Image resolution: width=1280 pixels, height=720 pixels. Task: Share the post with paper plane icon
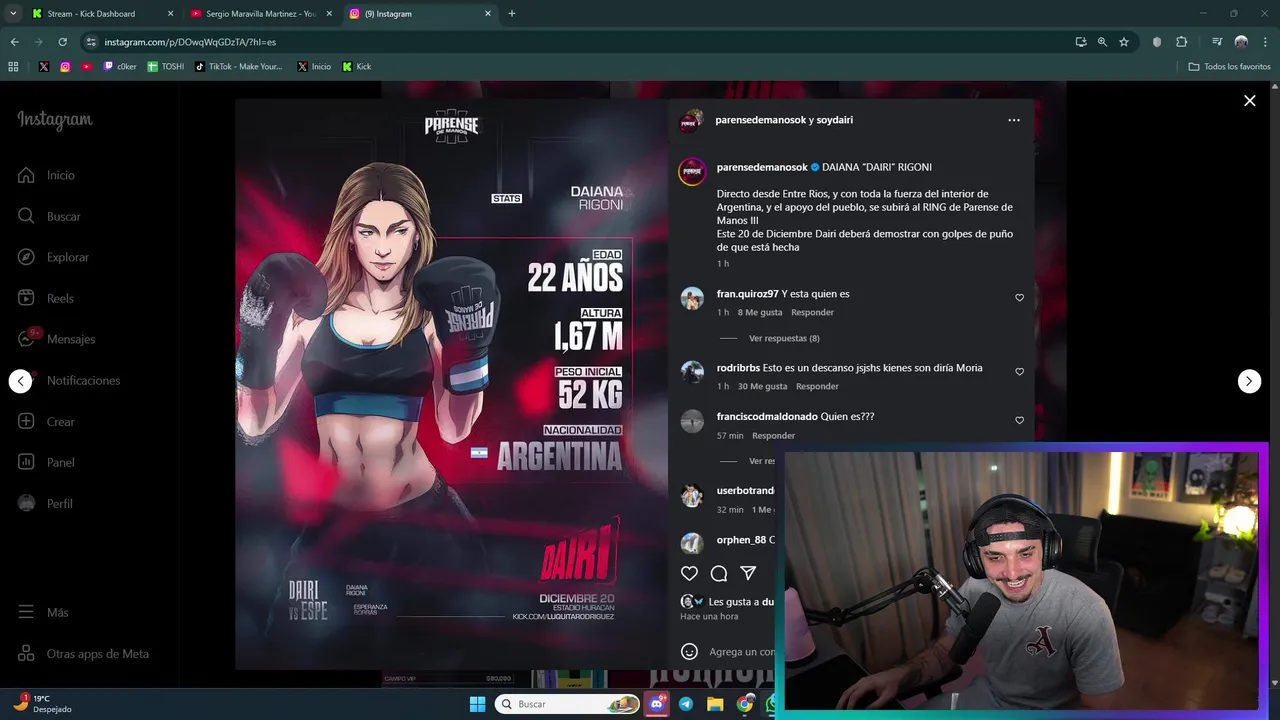(748, 573)
